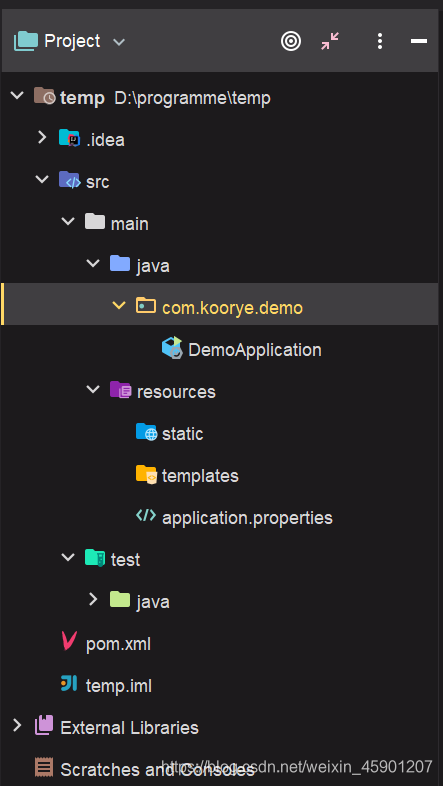Collapse all tree nodes icon

330,41
